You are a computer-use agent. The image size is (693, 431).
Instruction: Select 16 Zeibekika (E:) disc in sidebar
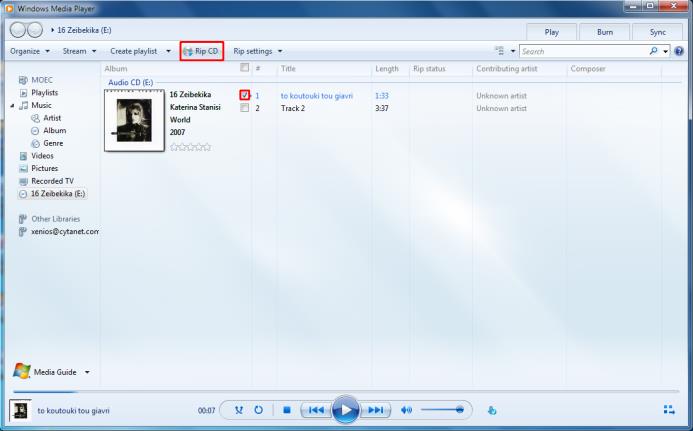pos(53,194)
